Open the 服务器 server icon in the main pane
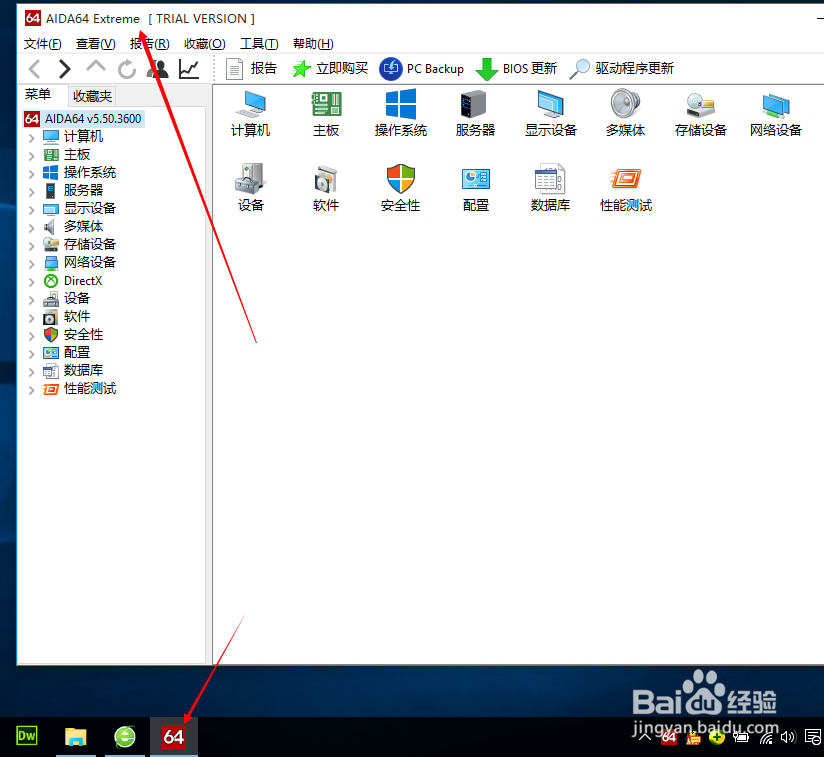Viewport: 824px width, 757px height. pyautogui.click(x=475, y=113)
